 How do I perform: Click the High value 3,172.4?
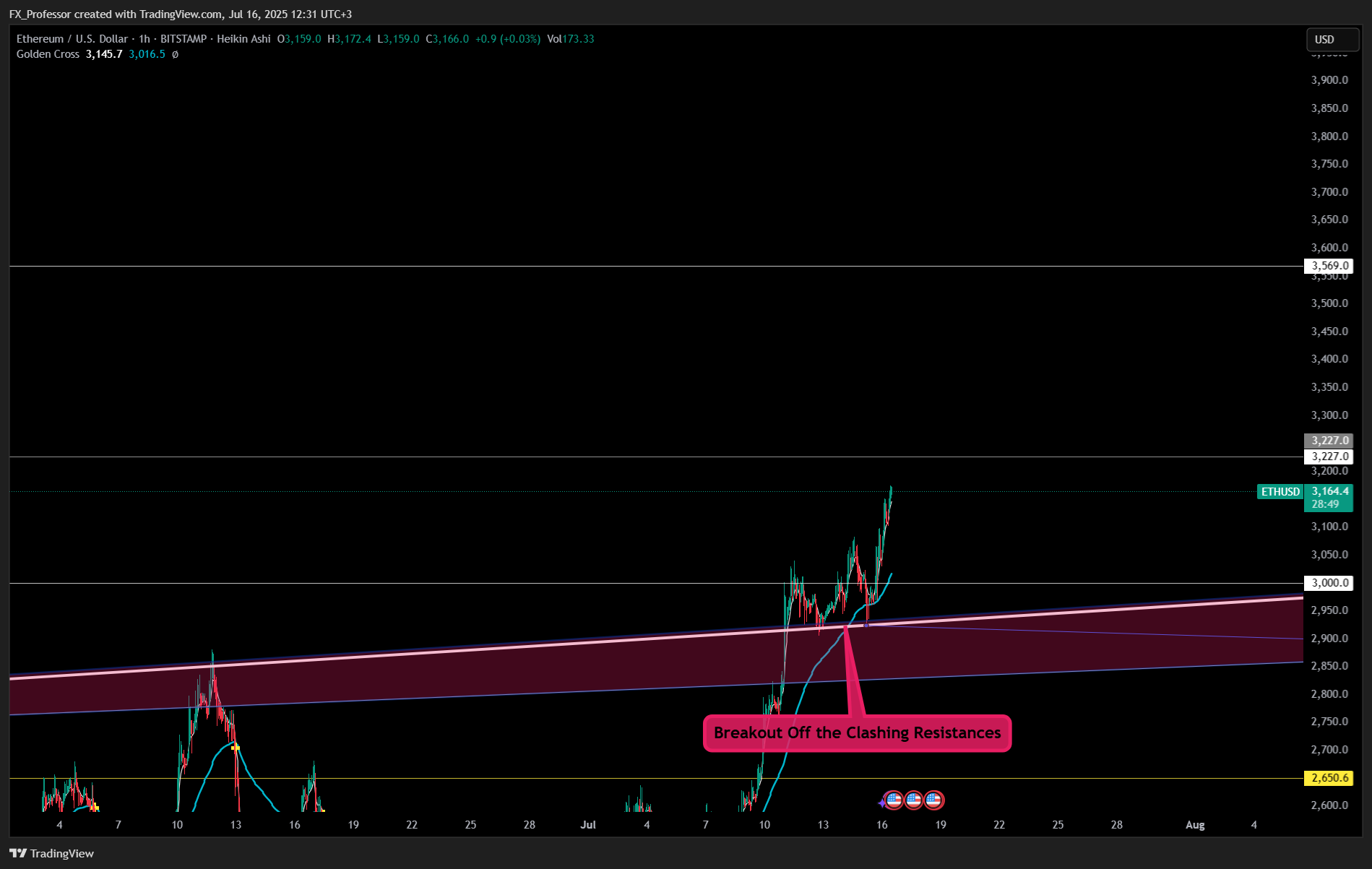(353, 39)
